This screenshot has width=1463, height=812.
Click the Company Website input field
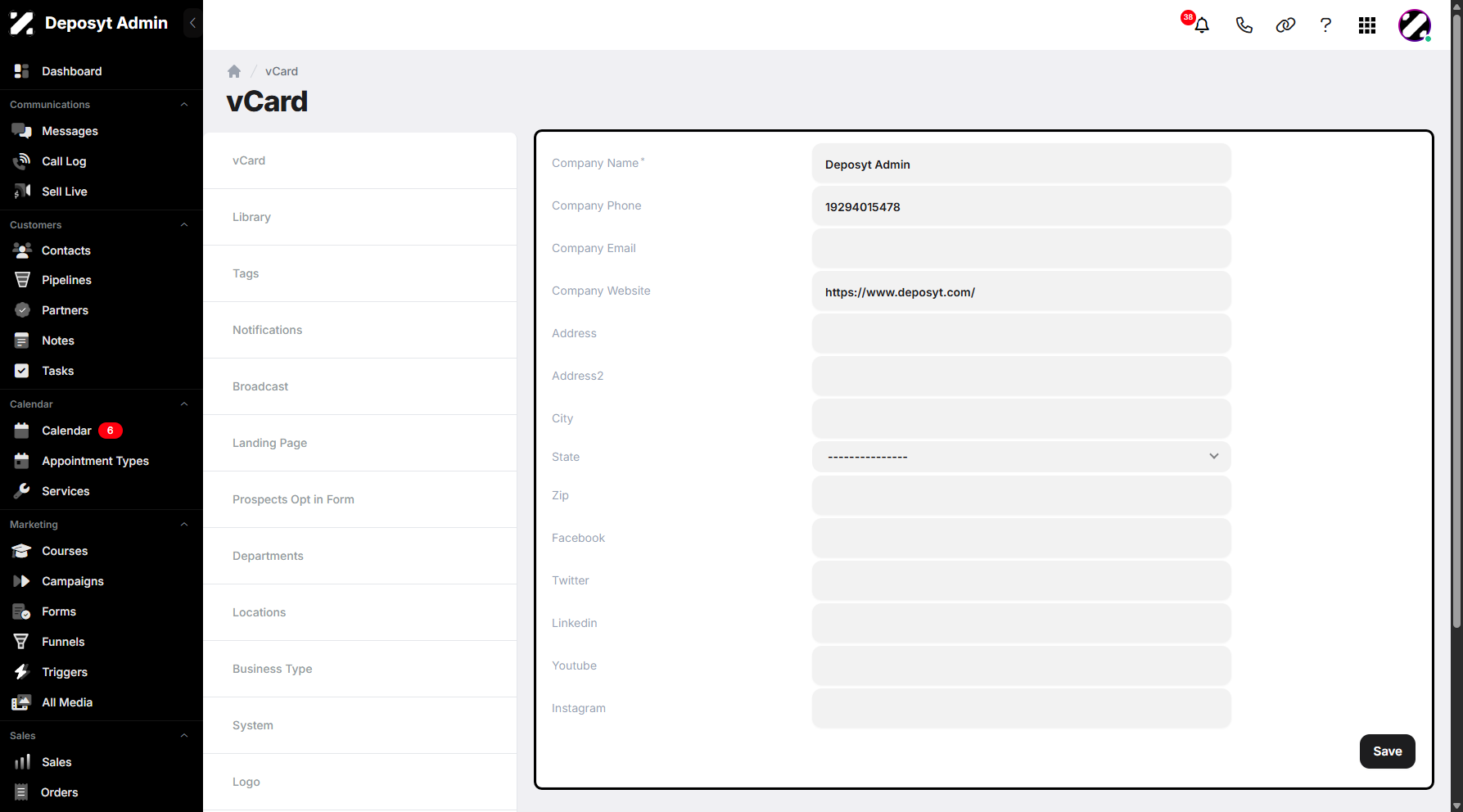[1021, 291]
